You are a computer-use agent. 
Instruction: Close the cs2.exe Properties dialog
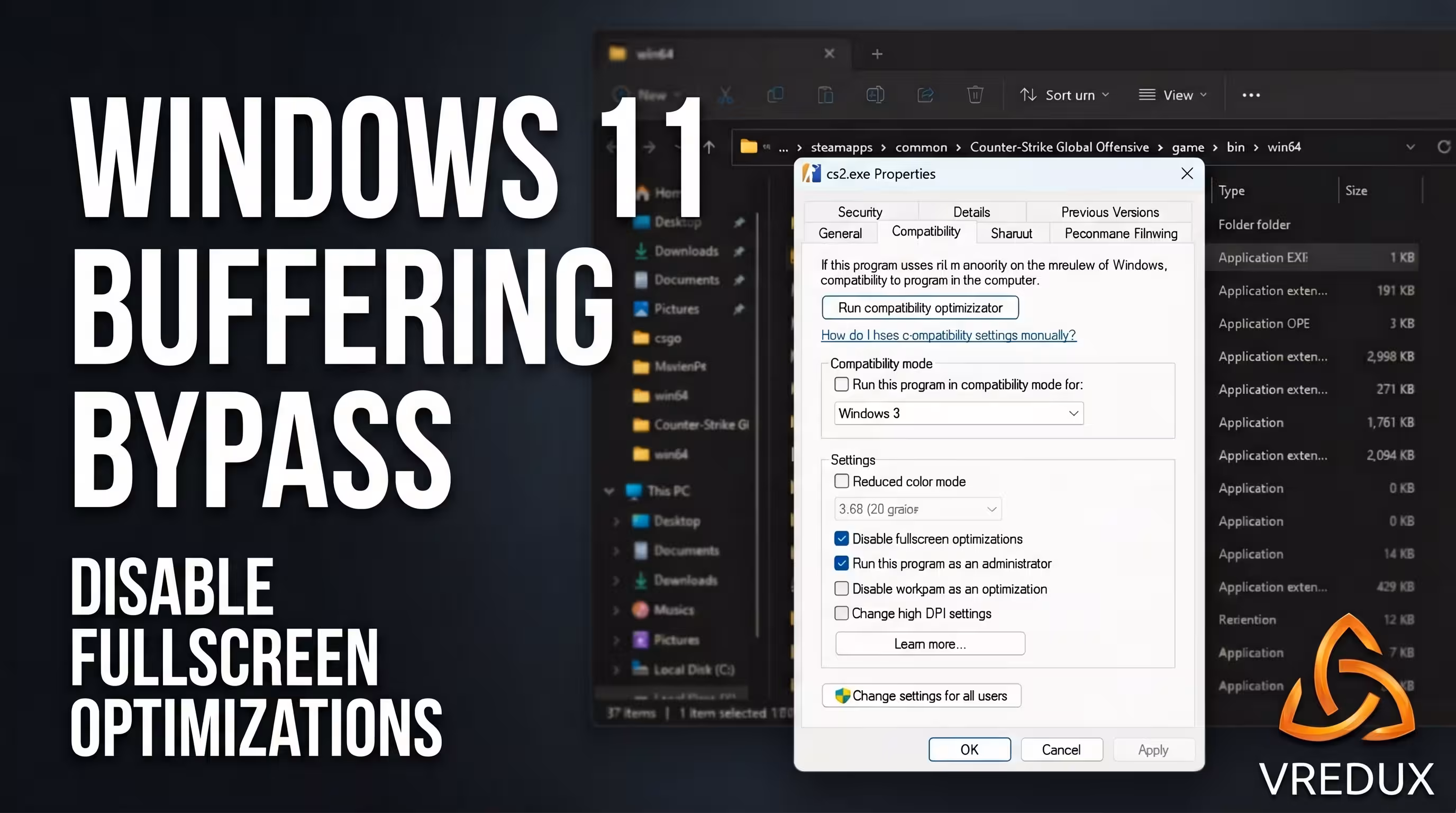[x=1187, y=174]
